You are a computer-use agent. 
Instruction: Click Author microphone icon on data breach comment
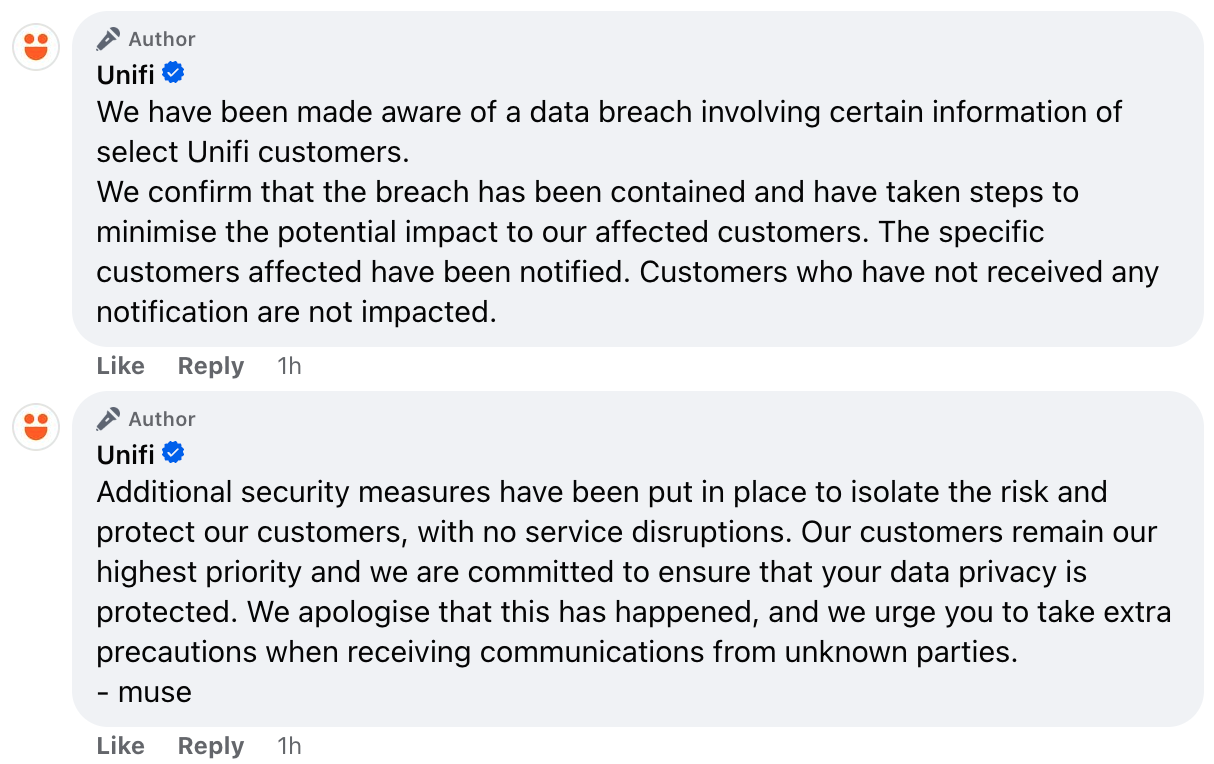tap(109, 39)
